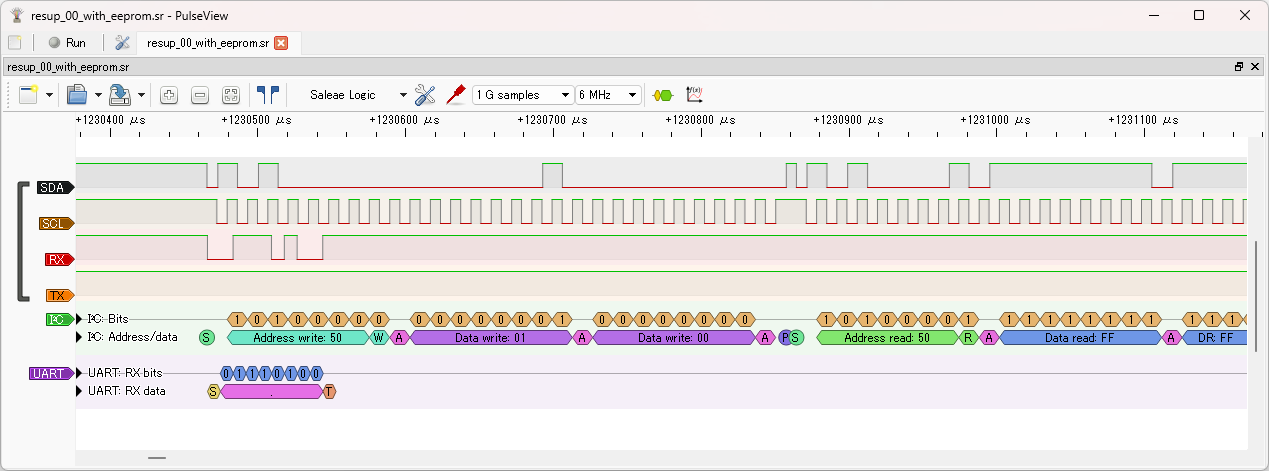The height and width of the screenshot is (471, 1269).
Task: Click the new view icon in the toolbar
Action: [x=28, y=95]
